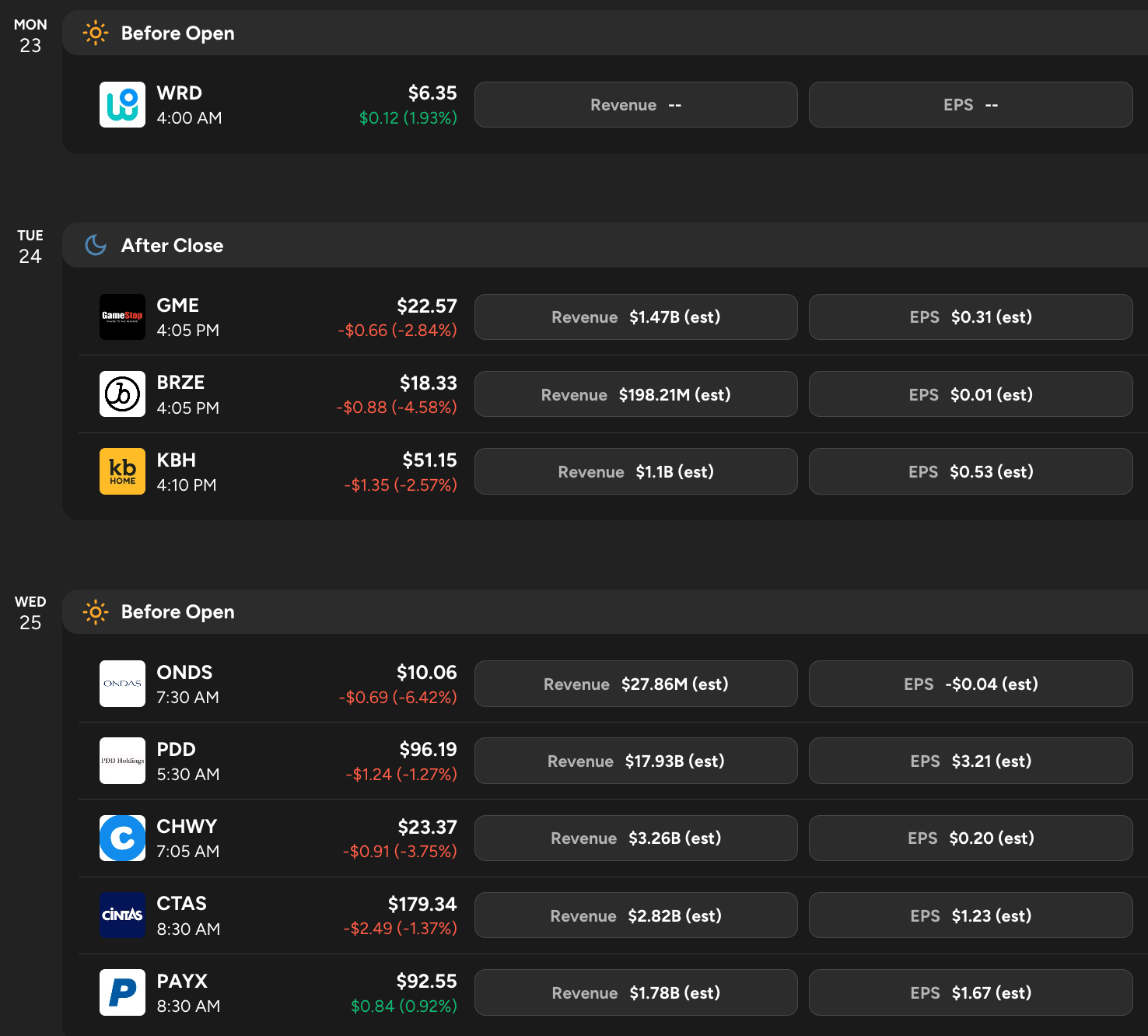
Task: Open CHWY Revenue $3.26B estimate
Action: click(x=636, y=838)
